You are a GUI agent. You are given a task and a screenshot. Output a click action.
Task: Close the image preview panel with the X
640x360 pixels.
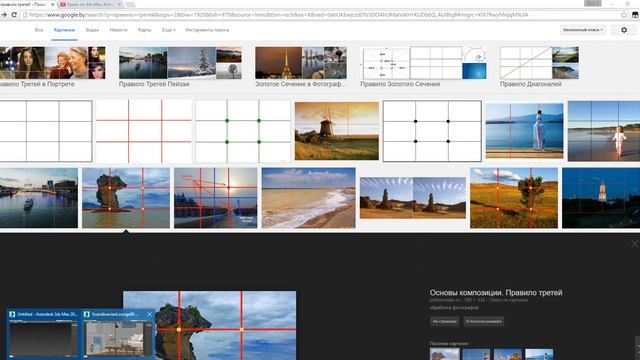coord(635,244)
